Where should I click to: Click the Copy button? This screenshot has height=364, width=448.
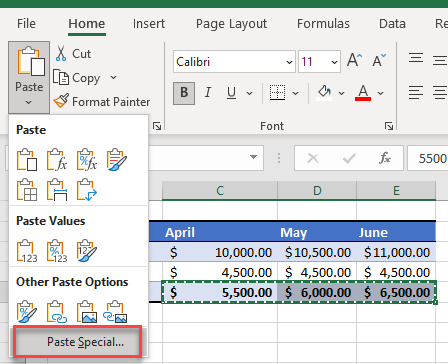click(76, 78)
